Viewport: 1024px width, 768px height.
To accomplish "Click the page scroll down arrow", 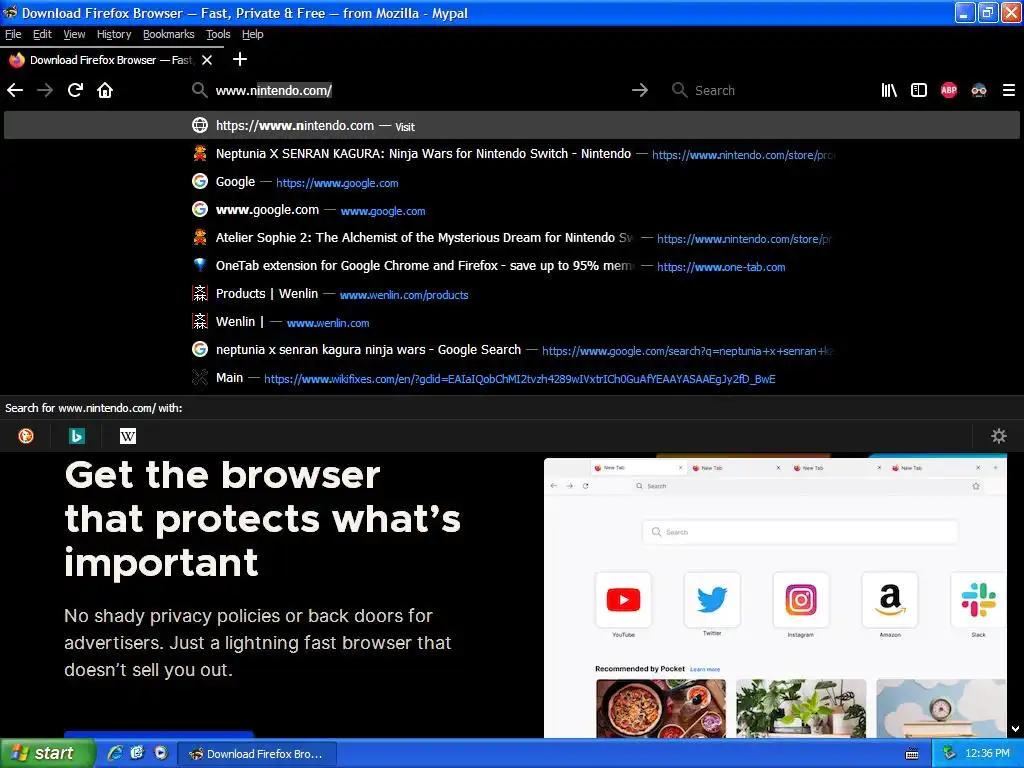I will [1016, 729].
